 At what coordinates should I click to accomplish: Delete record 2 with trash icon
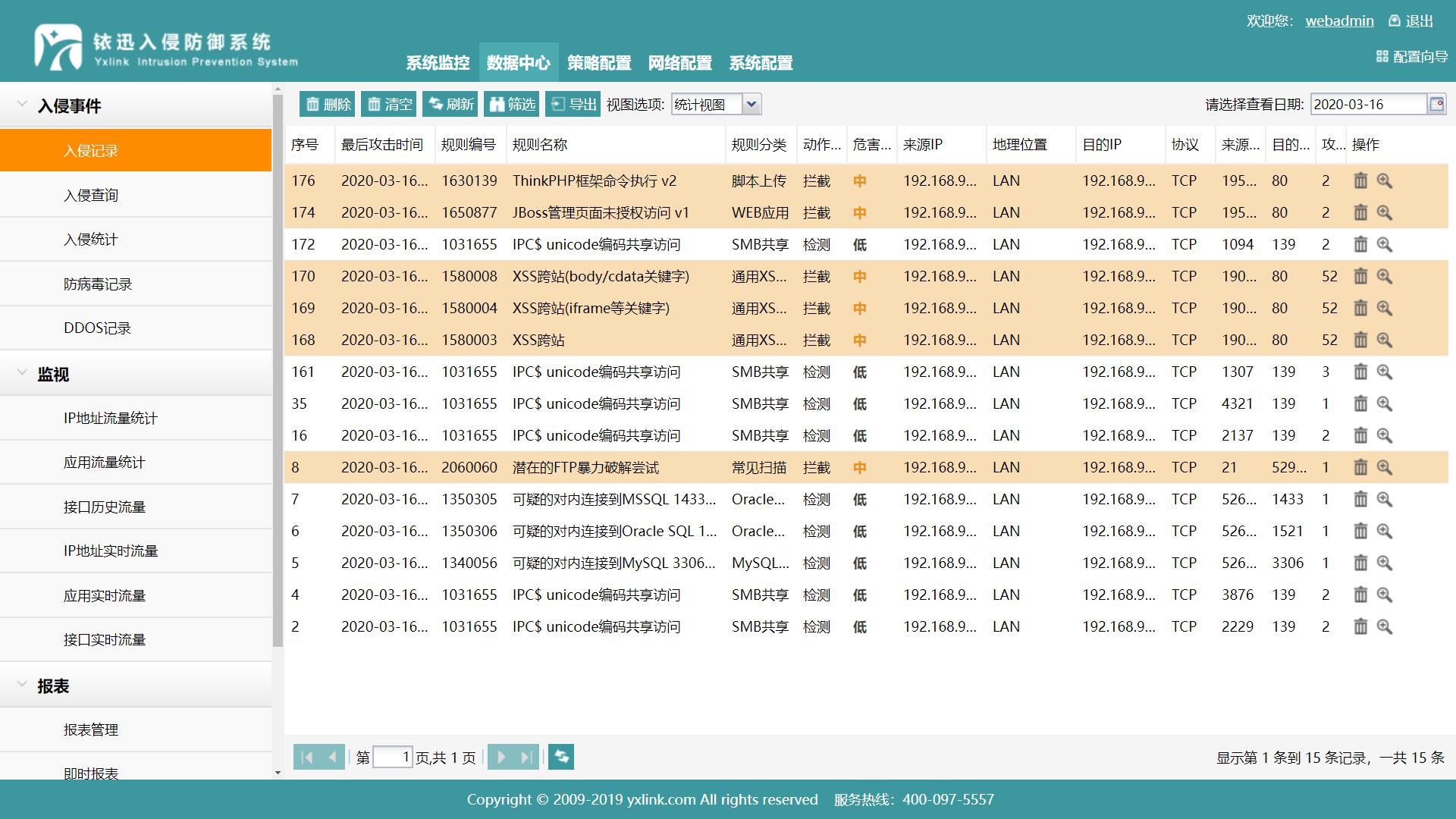click(1360, 626)
